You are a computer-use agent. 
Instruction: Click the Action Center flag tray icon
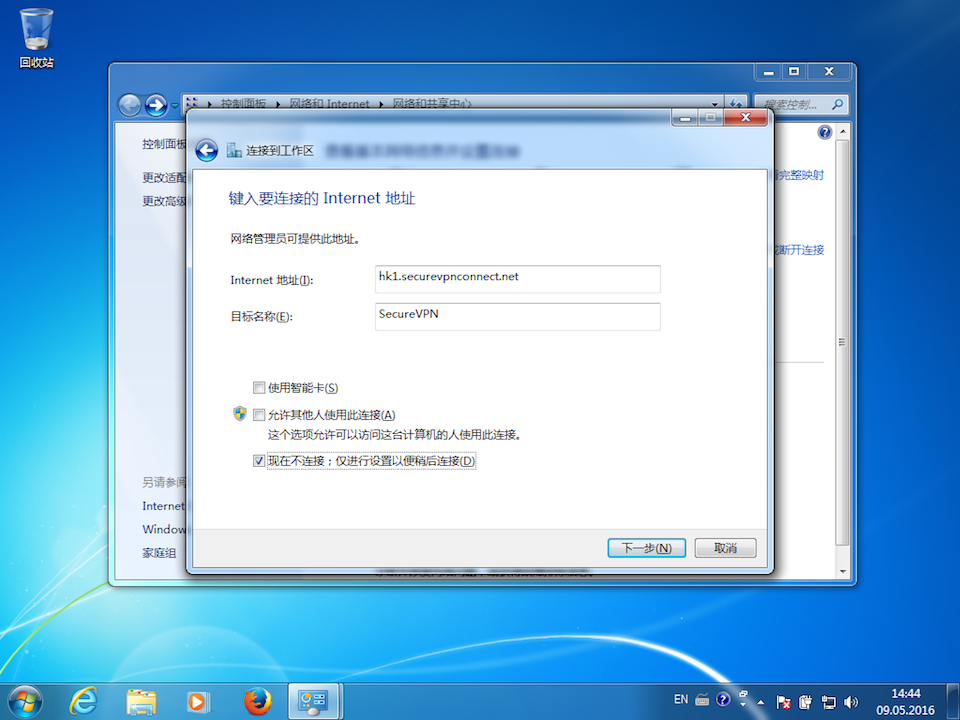pos(783,702)
